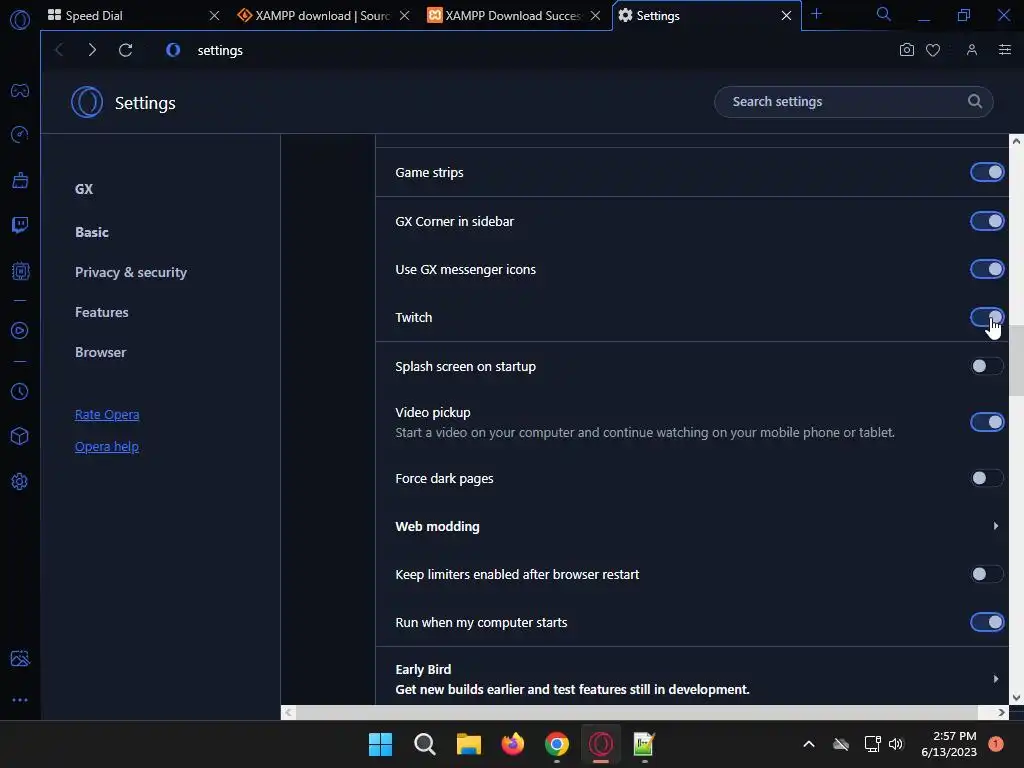1024x768 pixels.
Task: Enable Splash screen on startup
Action: point(987,366)
